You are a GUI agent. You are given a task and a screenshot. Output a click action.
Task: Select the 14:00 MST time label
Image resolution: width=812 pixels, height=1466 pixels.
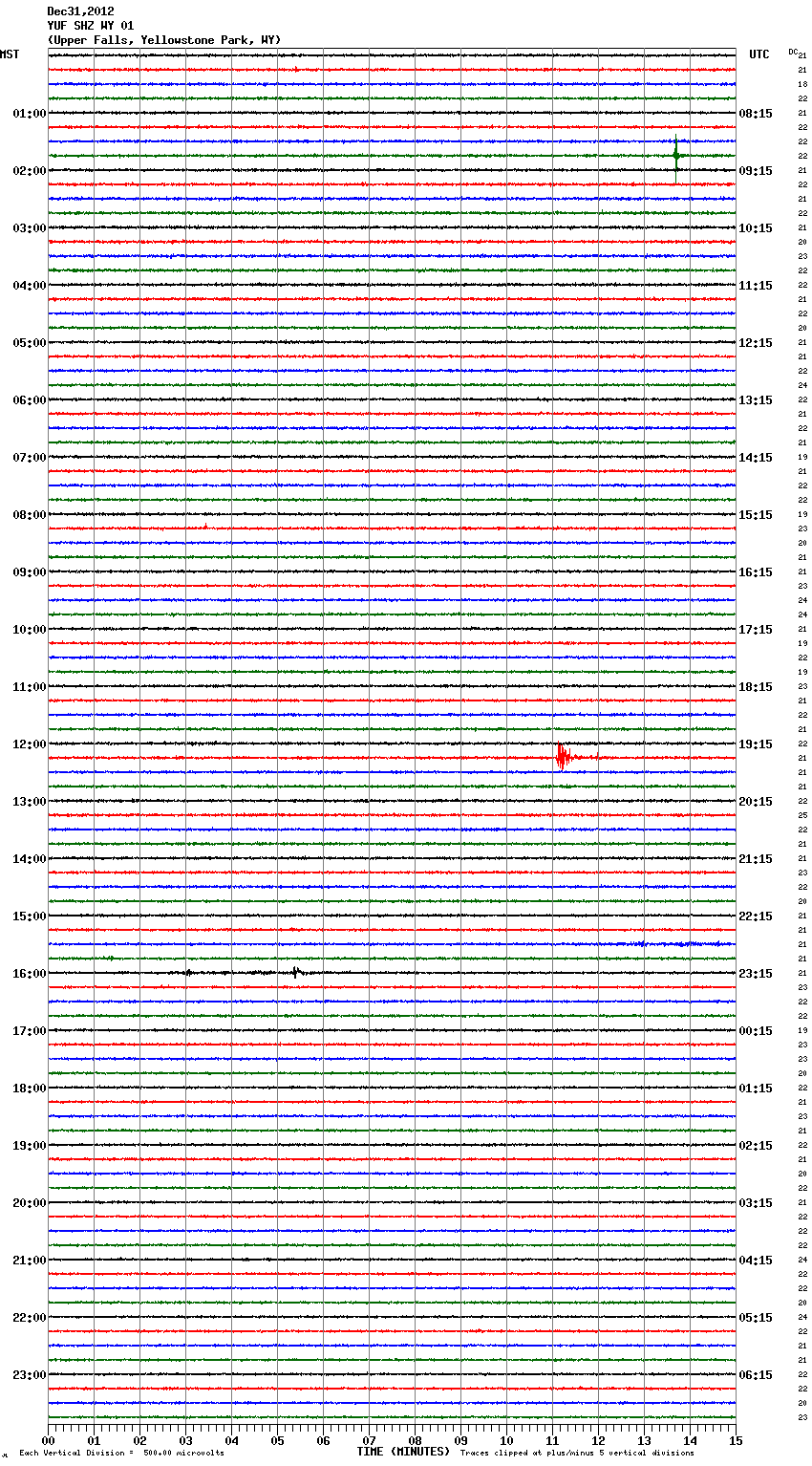coord(30,859)
